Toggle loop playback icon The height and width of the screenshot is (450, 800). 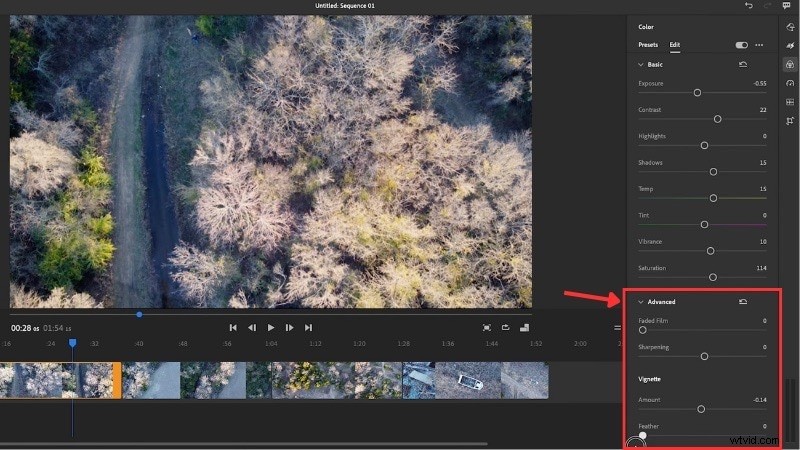tap(506, 328)
